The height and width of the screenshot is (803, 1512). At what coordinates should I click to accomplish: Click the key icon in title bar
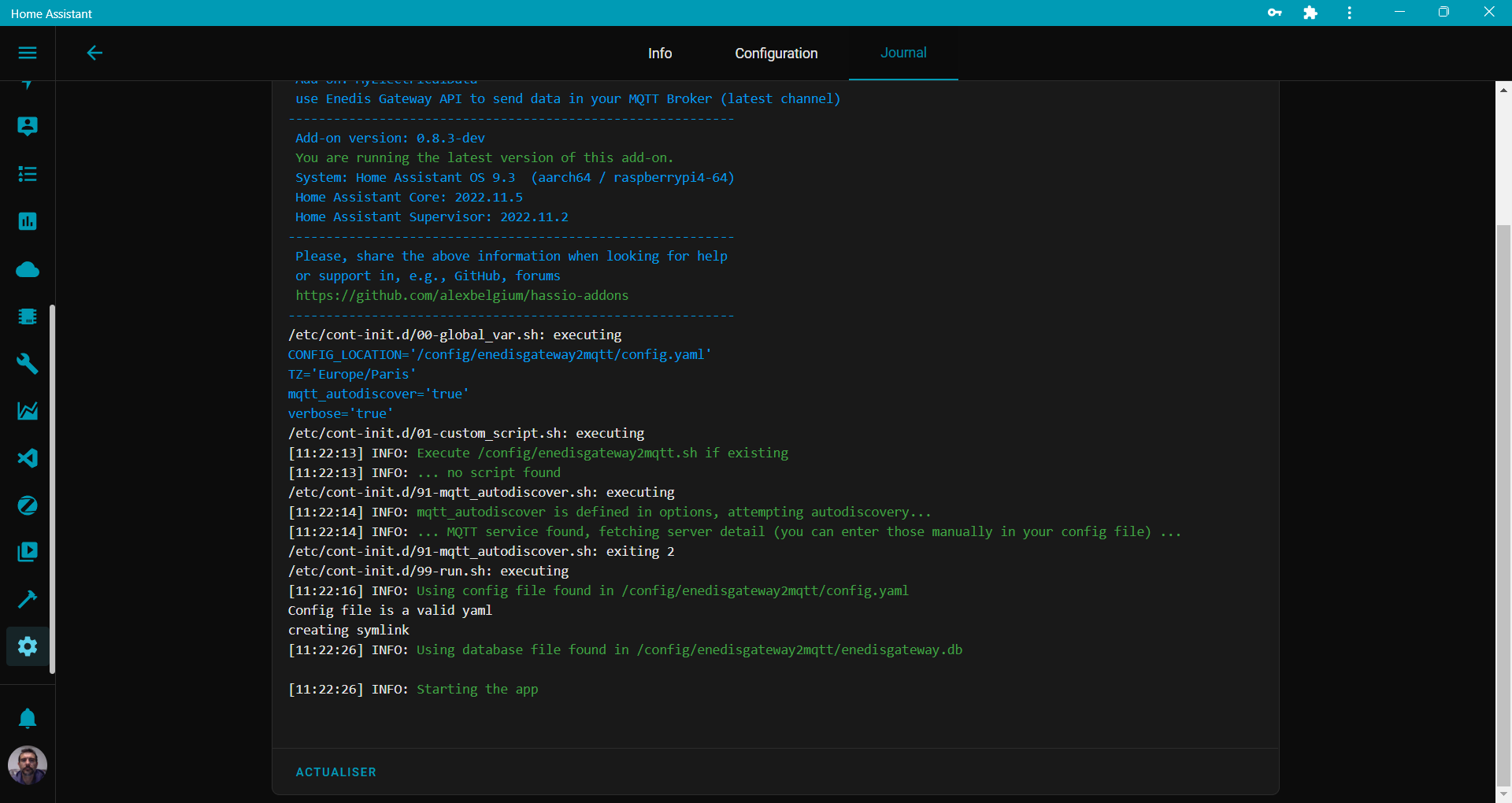[1276, 13]
